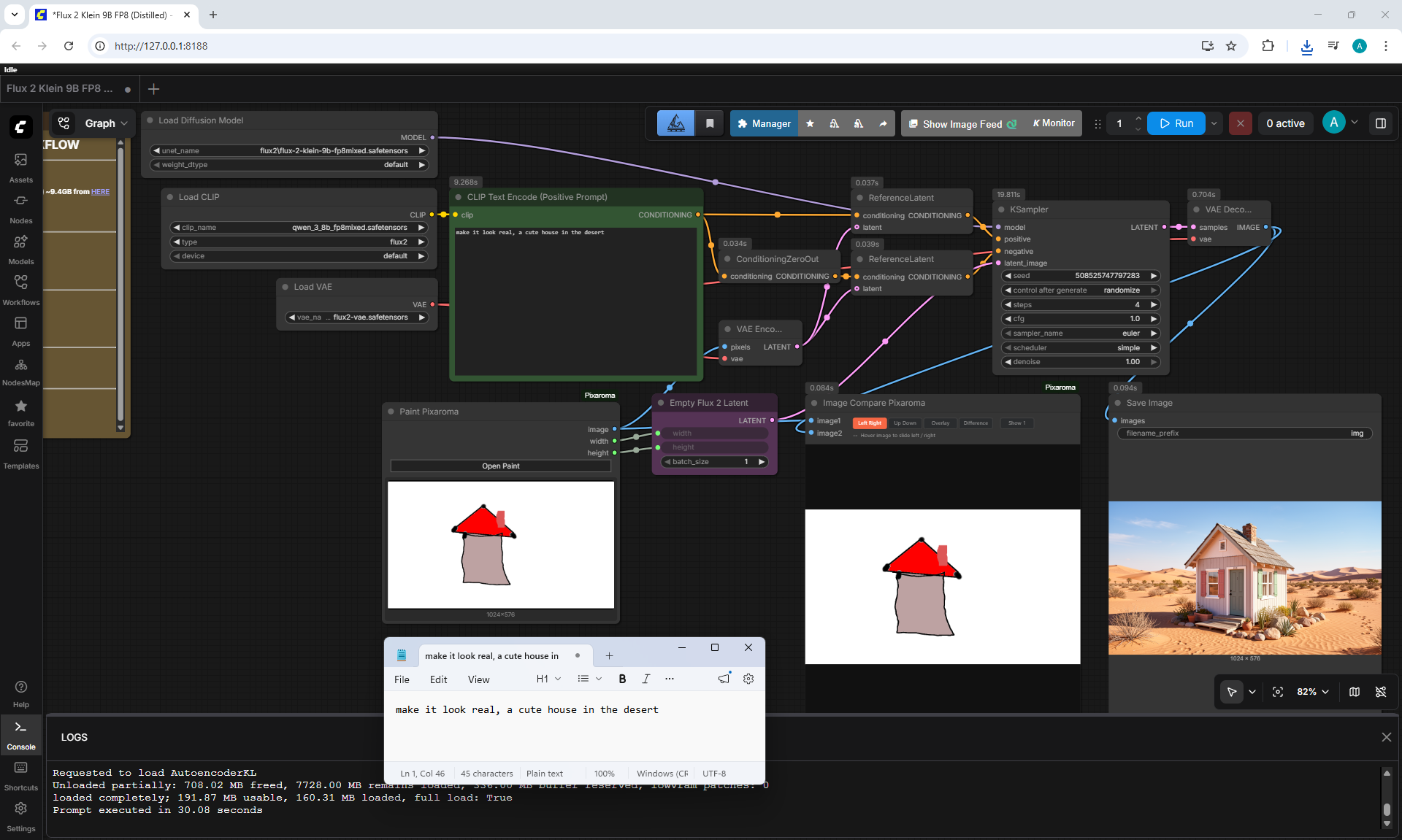The width and height of the screenshot is (1402, 840).
Task: Expand the Graph dropdown
Action: tap(106, 123)
